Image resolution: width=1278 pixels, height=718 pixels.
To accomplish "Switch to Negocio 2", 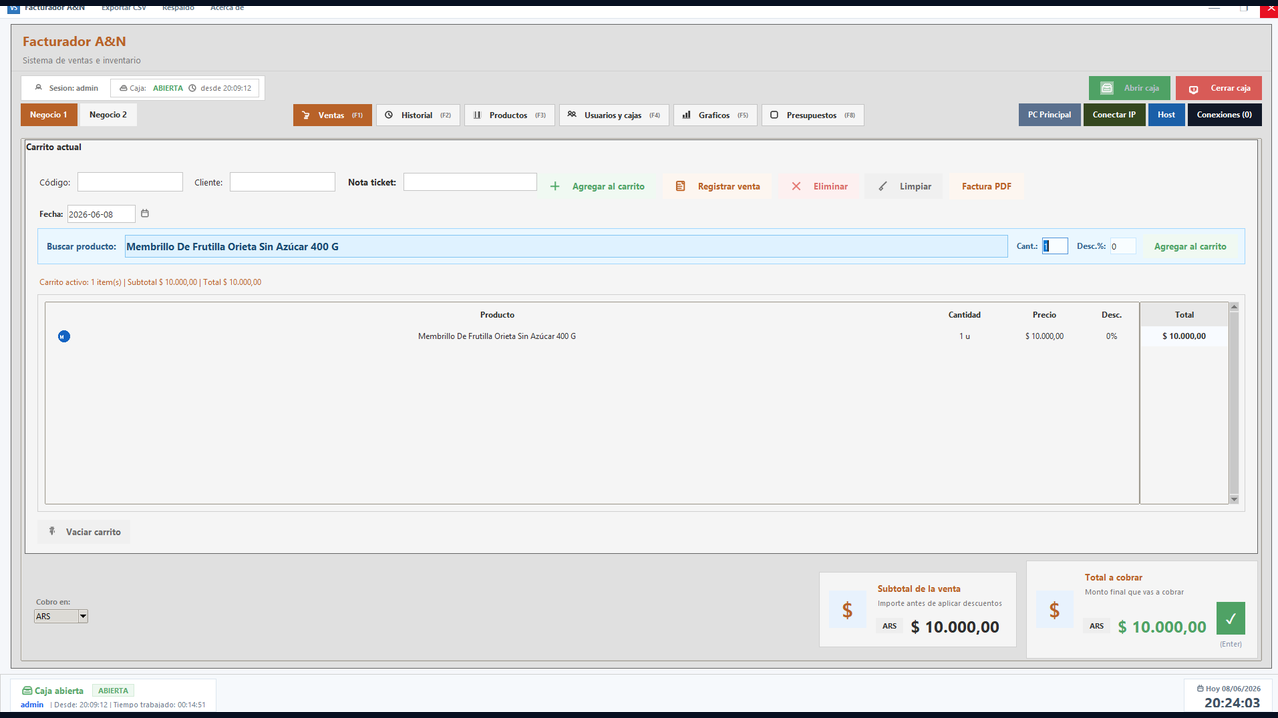I will pos(108,115).
